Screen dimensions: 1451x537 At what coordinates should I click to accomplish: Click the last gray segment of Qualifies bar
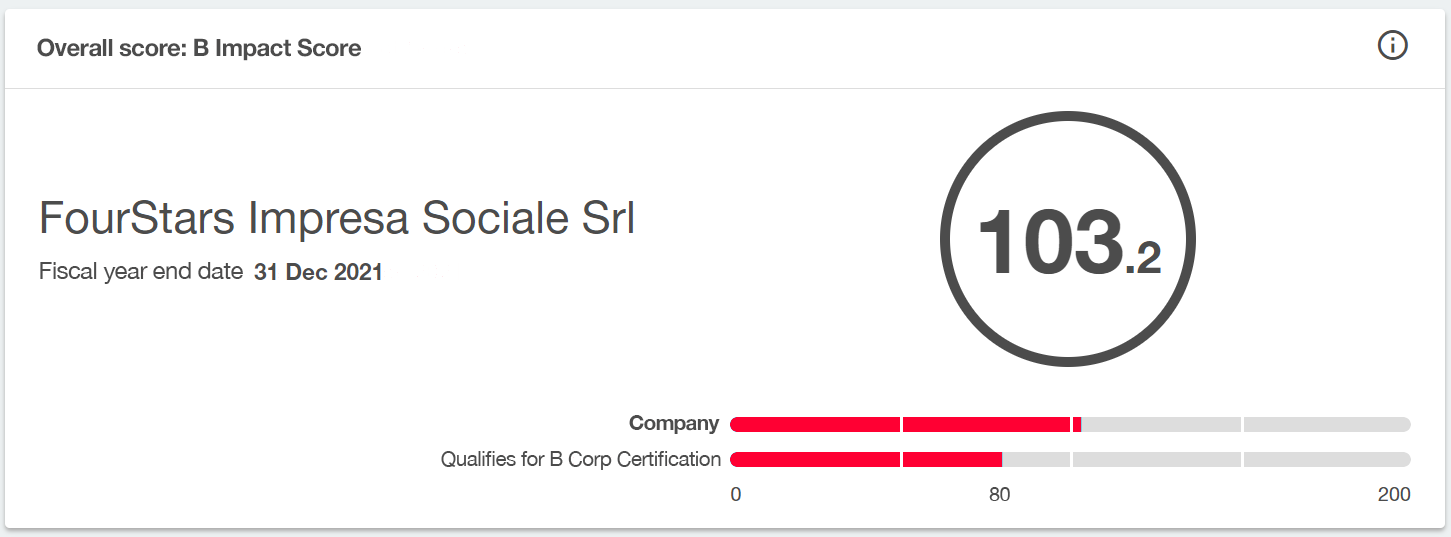coord(1326,459)
